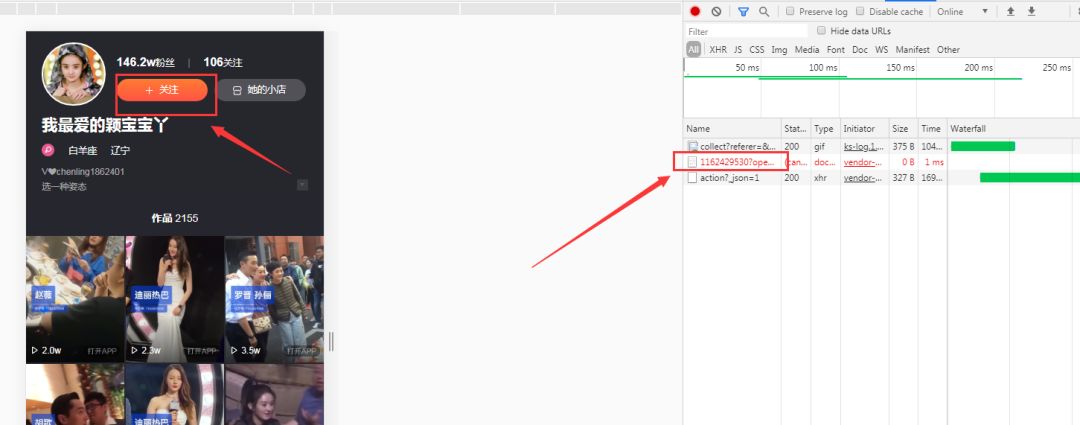Filter requests by JS

pyautogui.click(x=738, y=50)
